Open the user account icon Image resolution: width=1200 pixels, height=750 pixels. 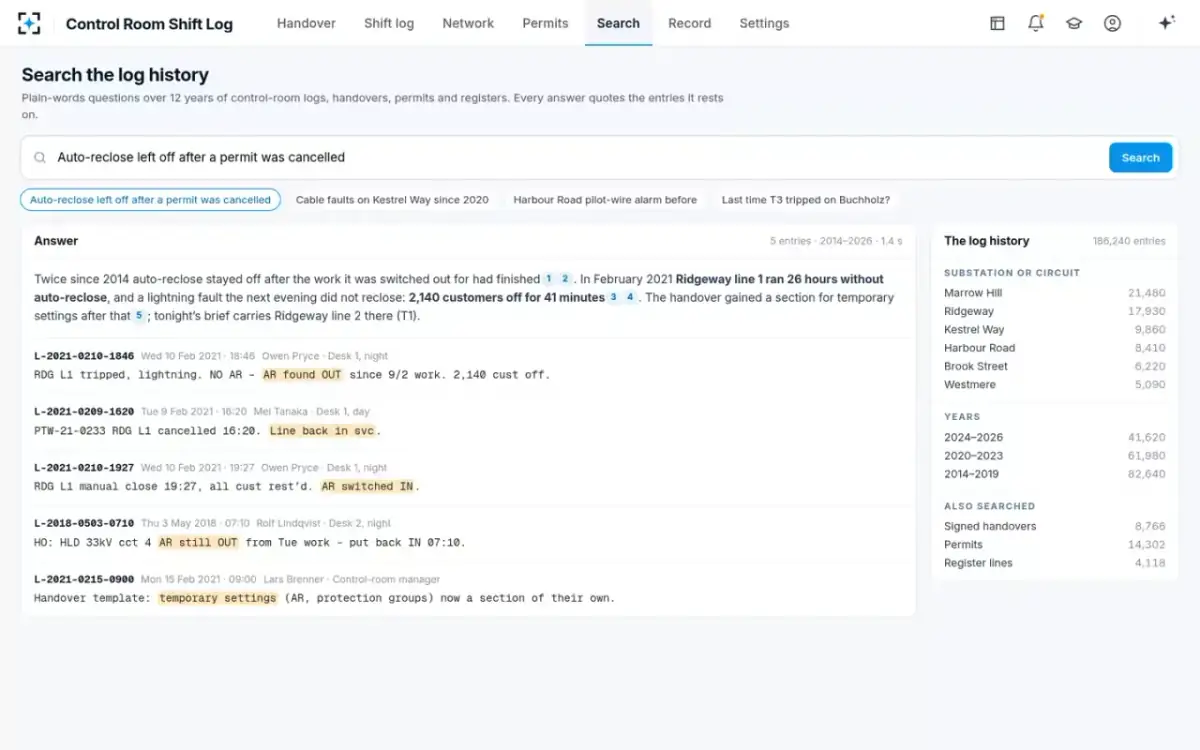tap(1112, 23)
